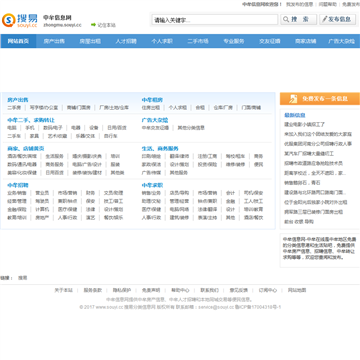
Task: Open 手机 in the second-hand section
Action: pyautogui.click(x=30, y=128)
